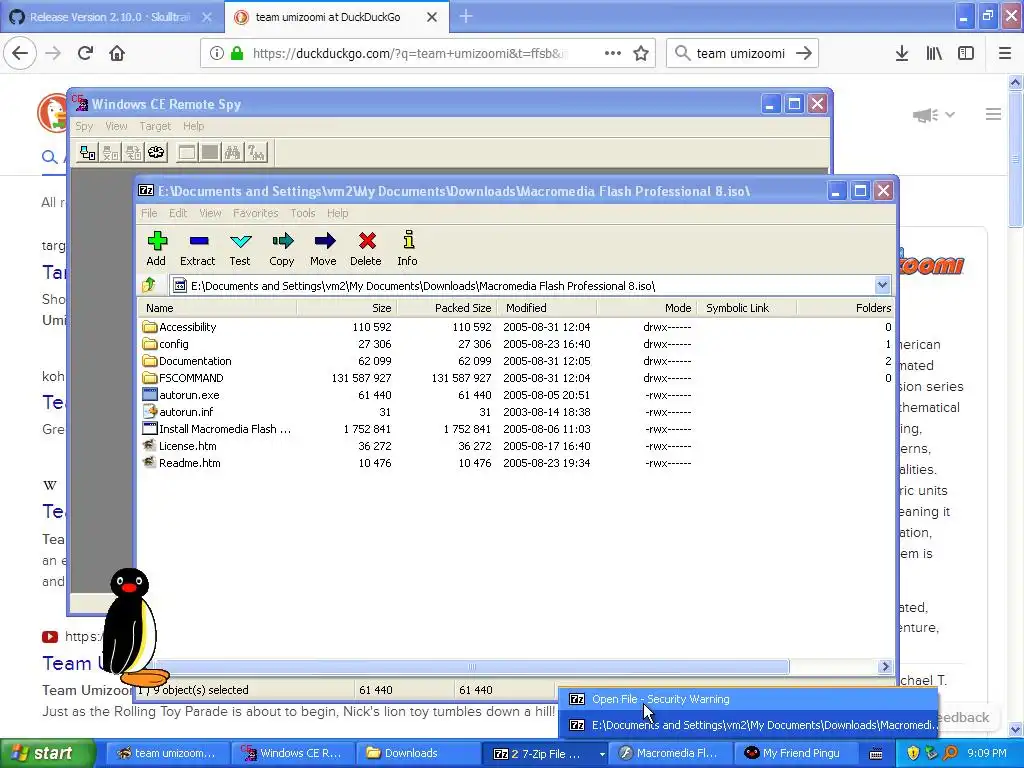The width and height of the screenshot is (1024, 768).
Task: Open Firefox page actions ellipsis menu
Action: pos(613,53)
